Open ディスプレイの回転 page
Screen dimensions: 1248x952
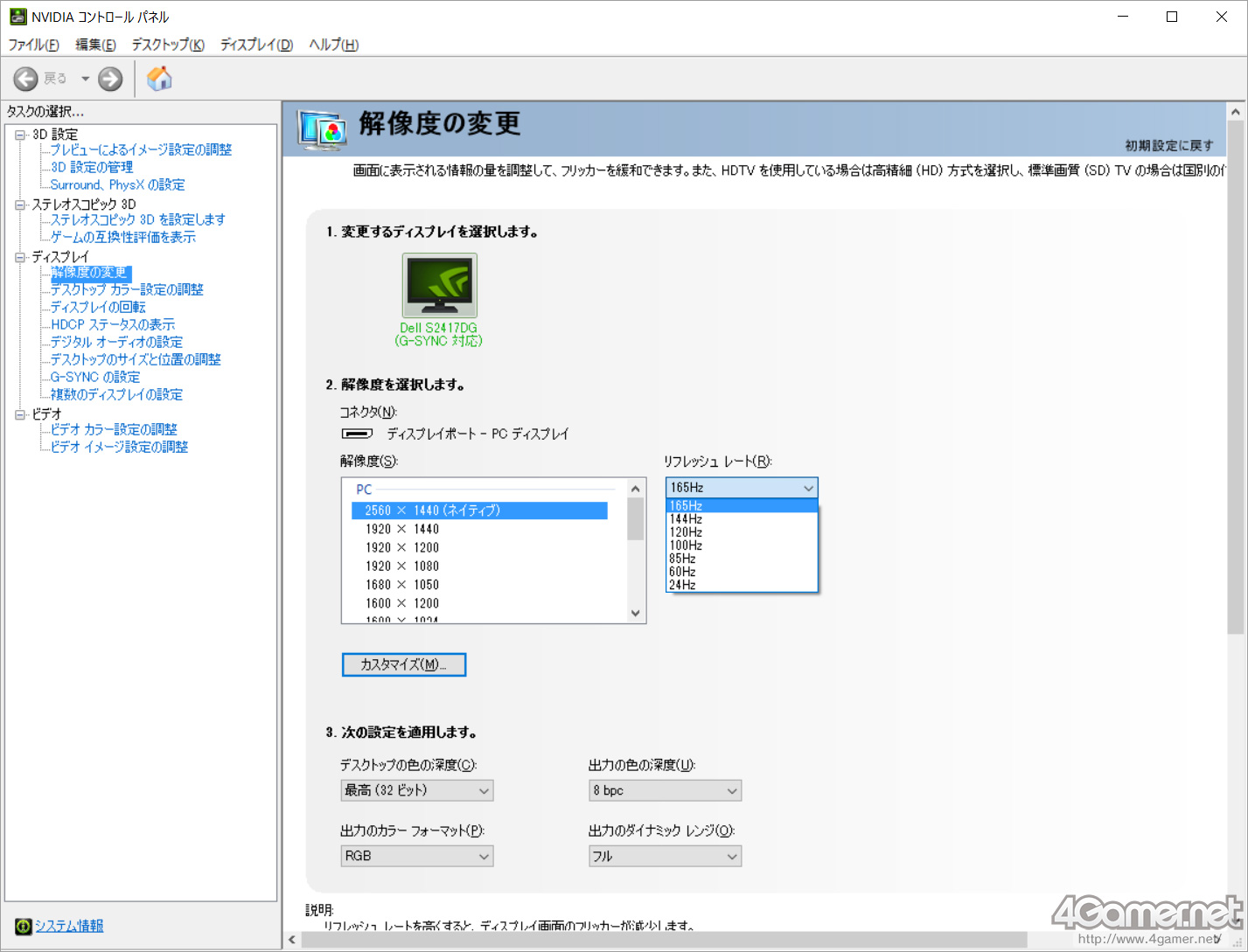(x=98, y=307)
